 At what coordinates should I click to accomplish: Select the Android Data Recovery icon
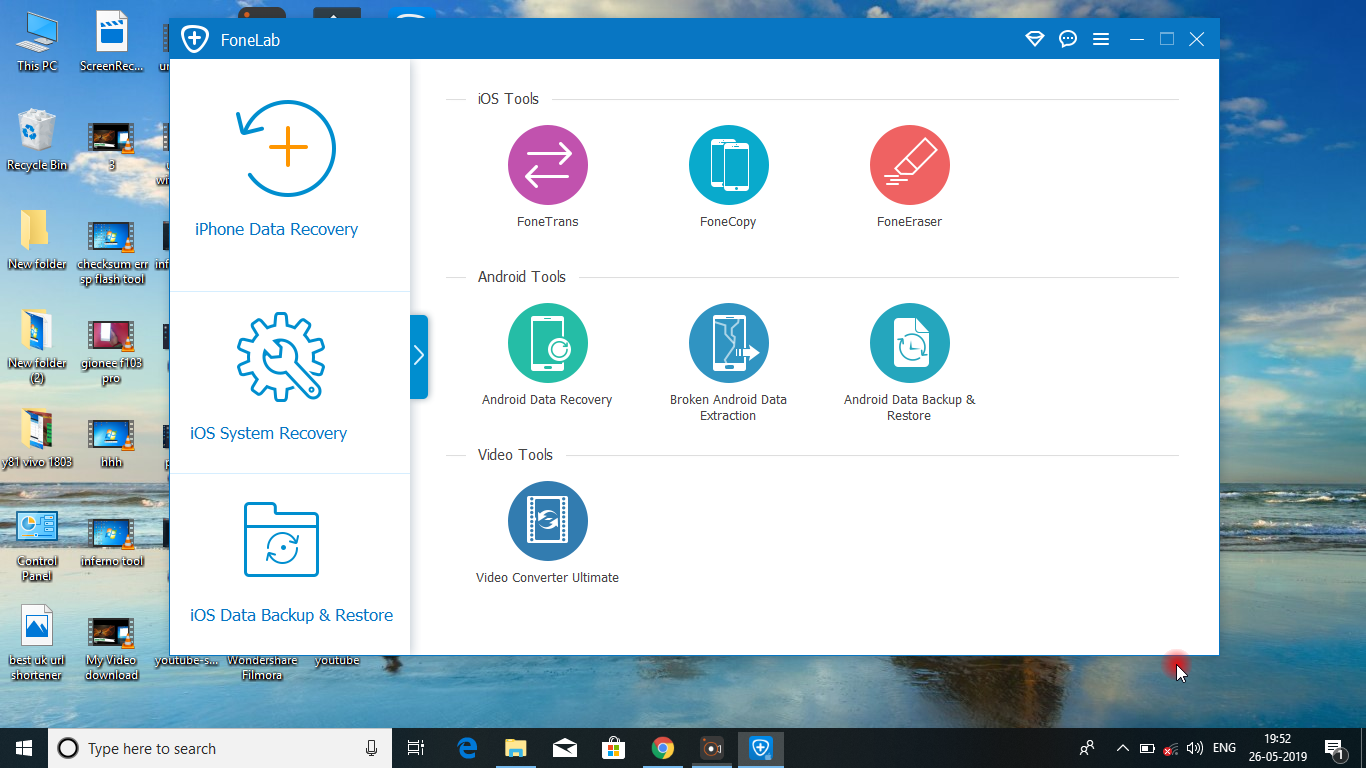[547, 343]
